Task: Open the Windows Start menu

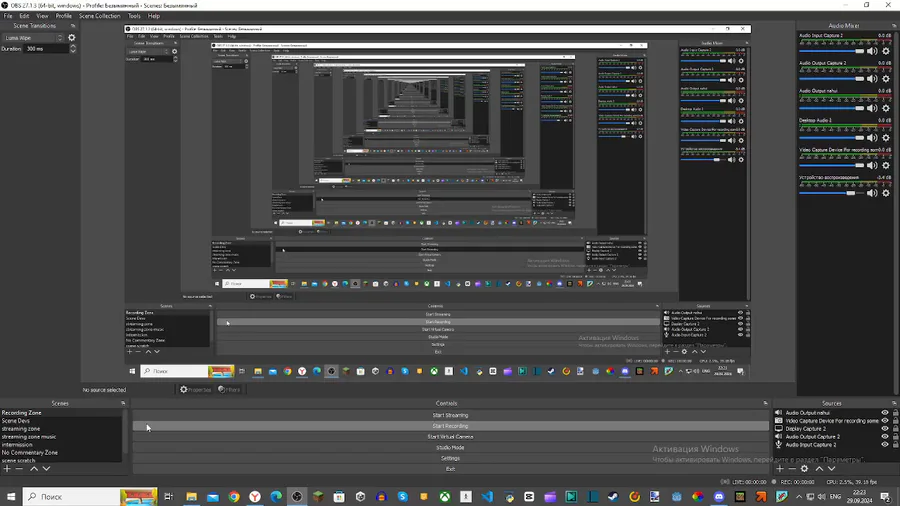Action: pos(11,497)
